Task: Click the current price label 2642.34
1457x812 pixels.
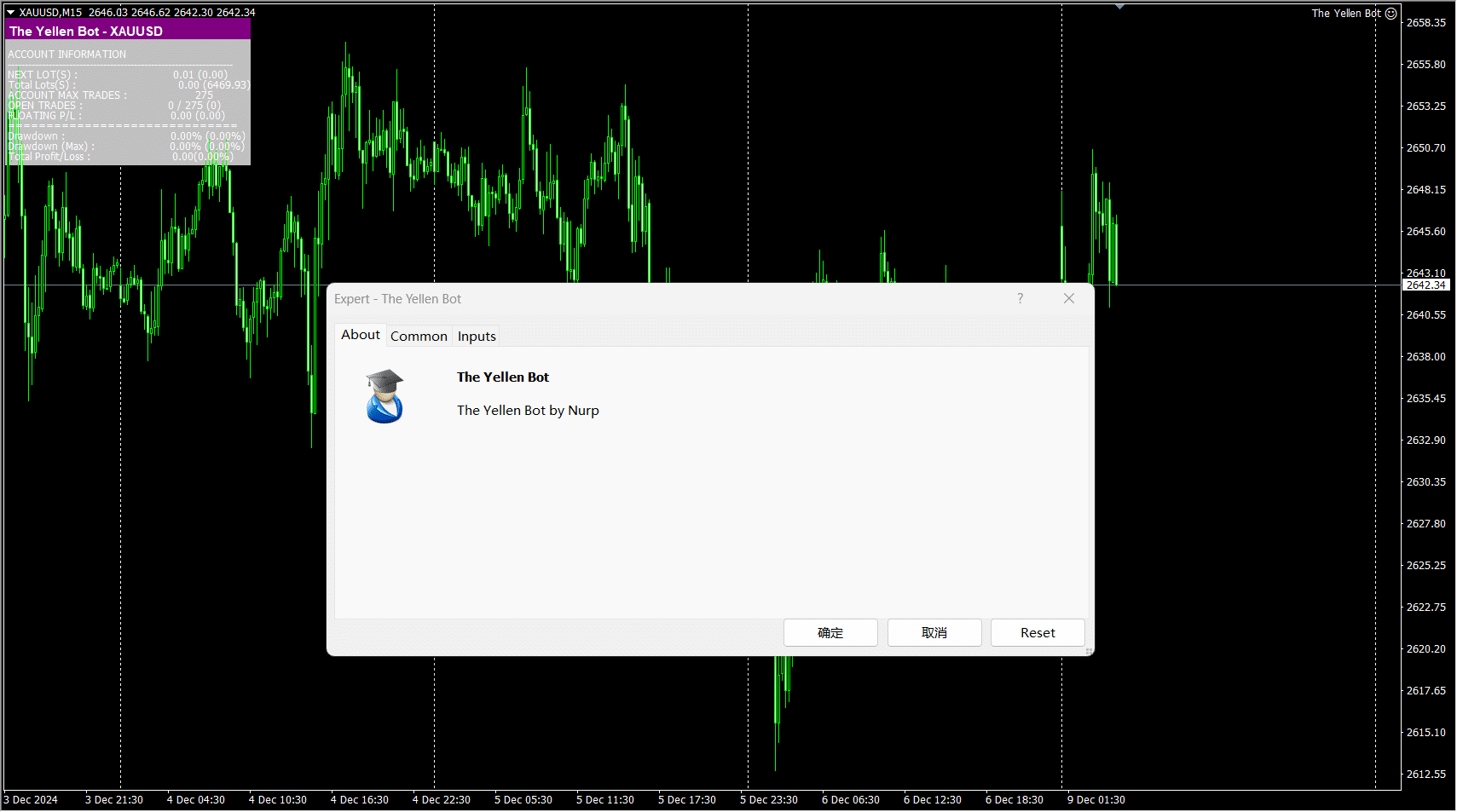Action: click(x=1425, y=285)
